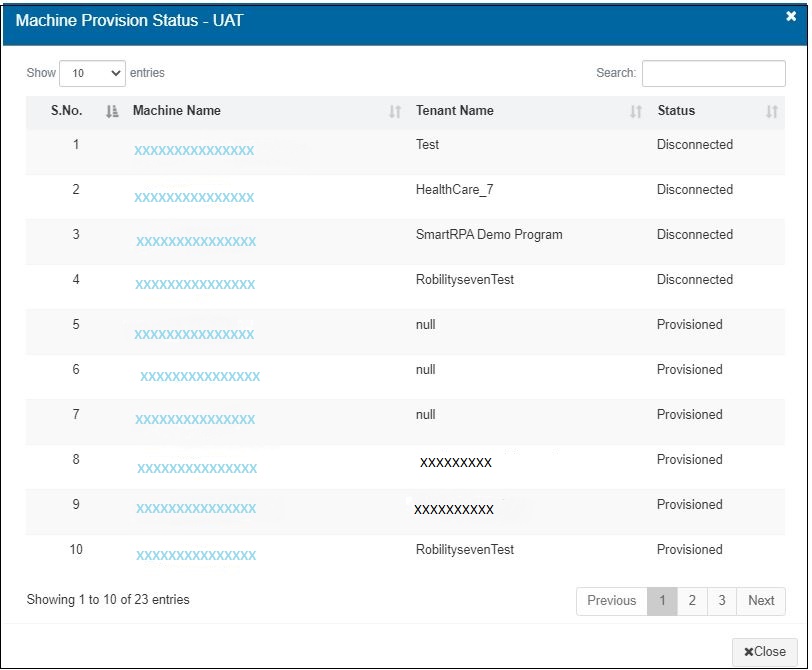Click the sort icon in S.No. column
Image resolution: width=812 pixels, height=670 pixels.
[111, 112]
